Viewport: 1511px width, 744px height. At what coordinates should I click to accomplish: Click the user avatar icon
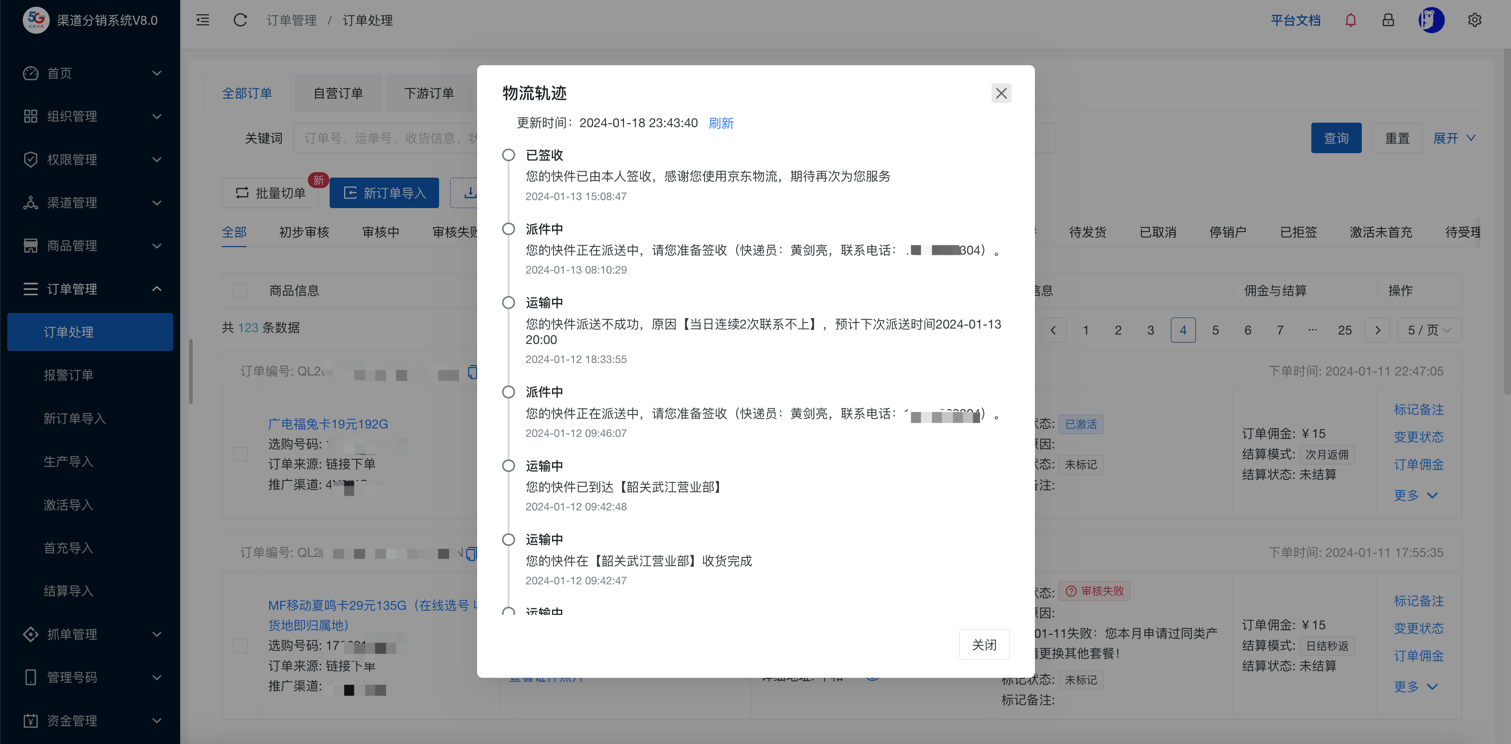(1431, 20)
